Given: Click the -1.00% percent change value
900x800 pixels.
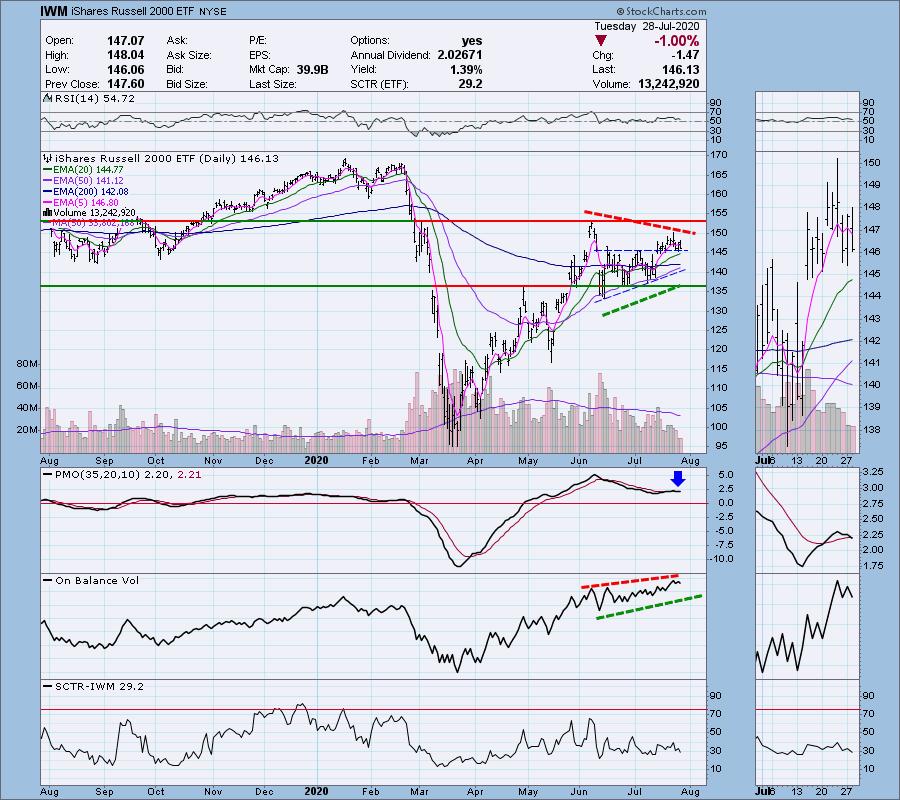Looking at the screenshot, I should click(676, 41).
